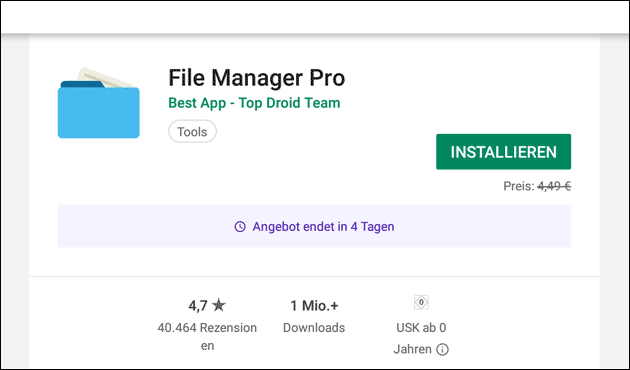Click the 1 Mio.+ downloads value

[314, 306]
